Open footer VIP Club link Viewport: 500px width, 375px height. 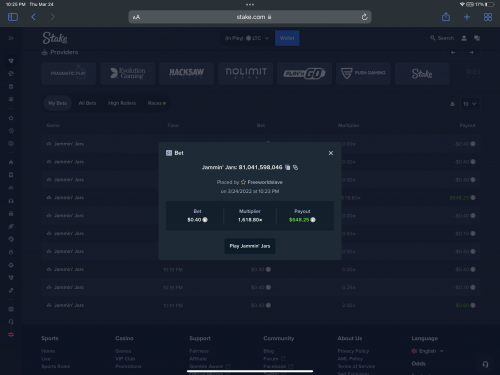coord(125,359)
